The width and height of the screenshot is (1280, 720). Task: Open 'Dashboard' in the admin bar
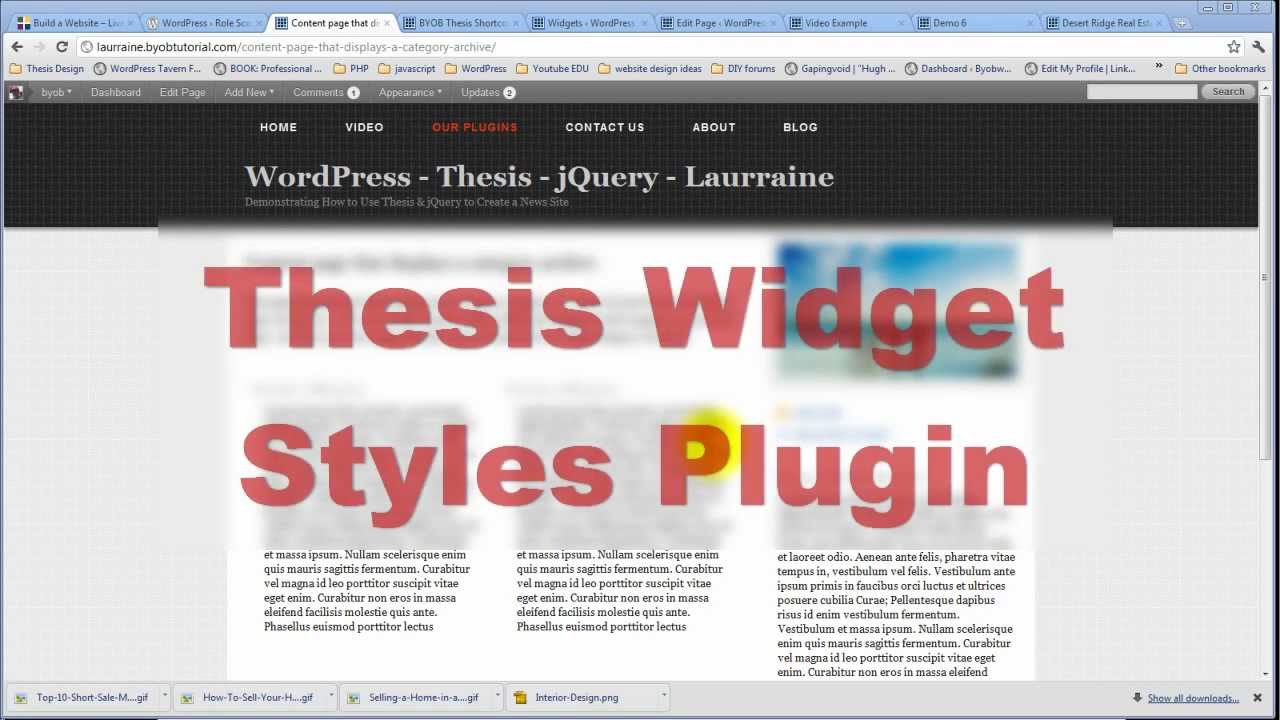pyautogui.click(x=116, y=92)
